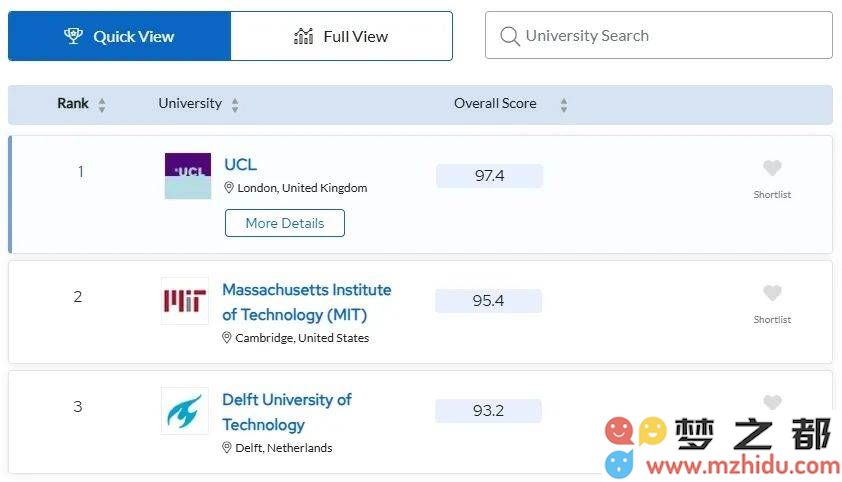Click the location pin beside Cambridge, United States
Screen dimensions: 842x482
coord(227,337)
